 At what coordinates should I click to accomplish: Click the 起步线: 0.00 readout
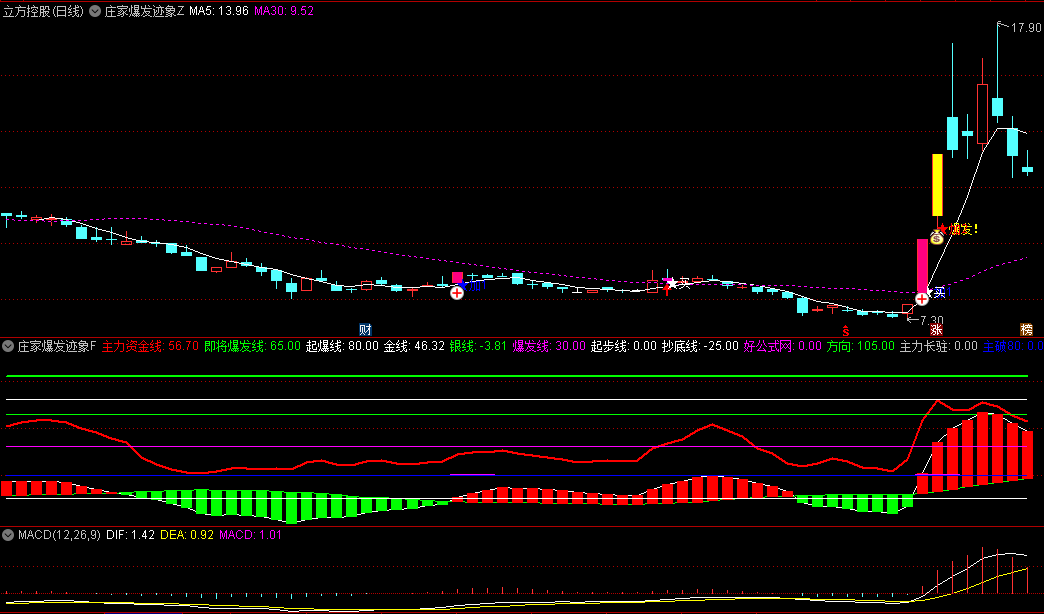tap(624, 346)
